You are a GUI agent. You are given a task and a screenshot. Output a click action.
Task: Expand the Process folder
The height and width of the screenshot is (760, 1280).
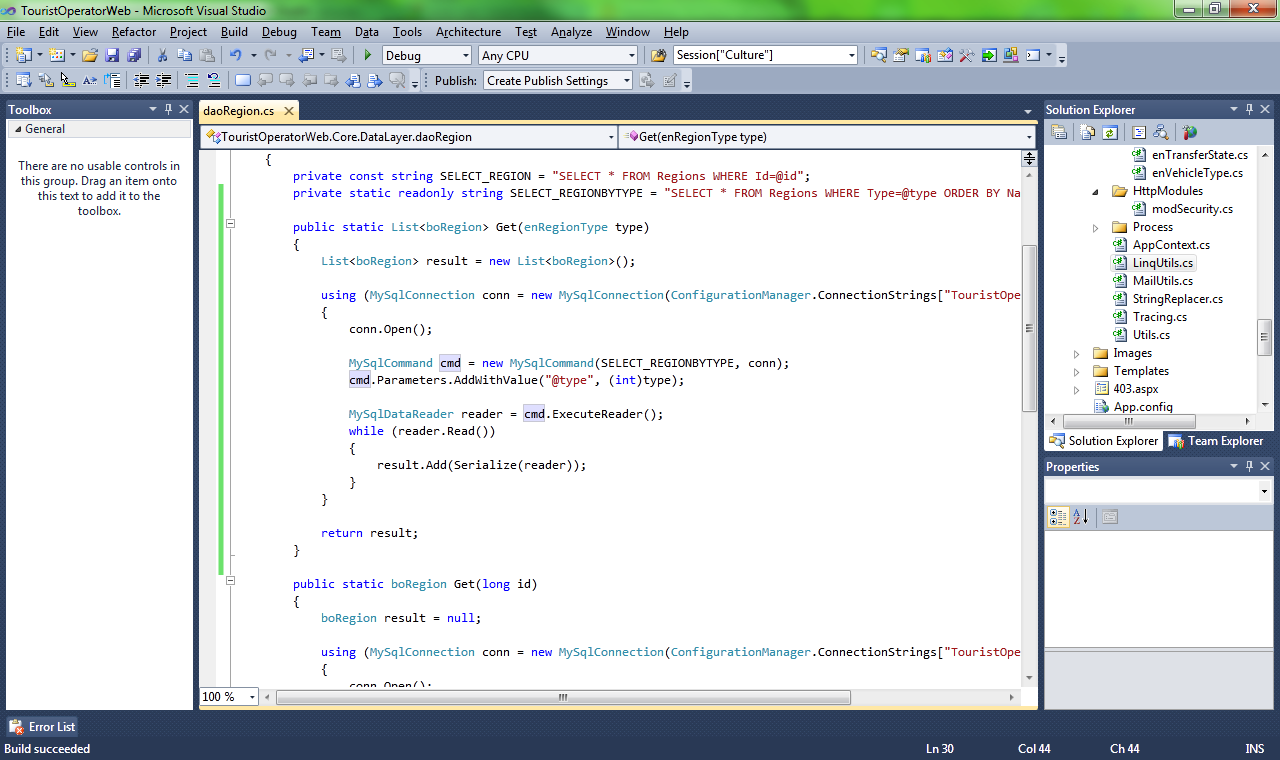[1097, 227]
